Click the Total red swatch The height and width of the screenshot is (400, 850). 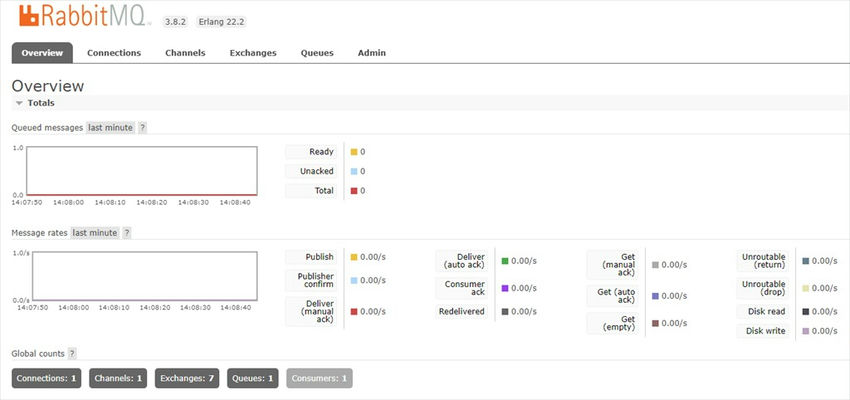354,191
